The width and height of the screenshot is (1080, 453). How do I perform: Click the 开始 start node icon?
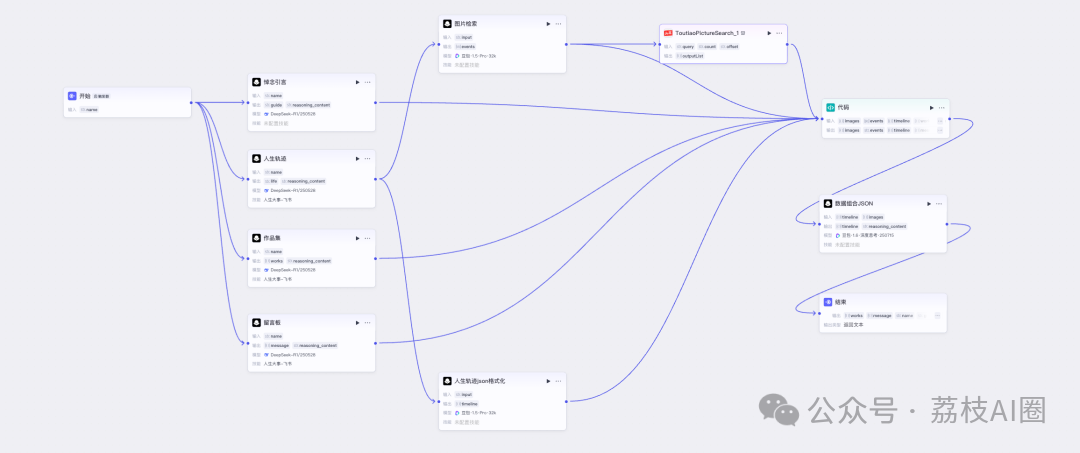coord(72,96)
